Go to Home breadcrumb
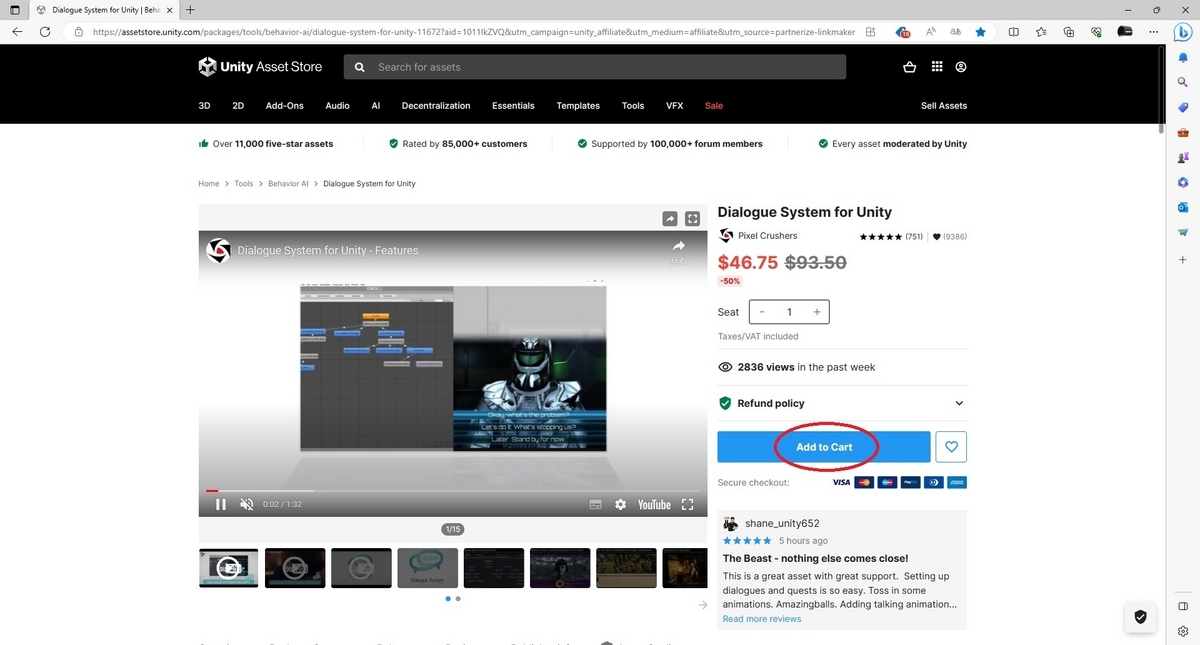1200x645 pixels. (x=208, y=184)
